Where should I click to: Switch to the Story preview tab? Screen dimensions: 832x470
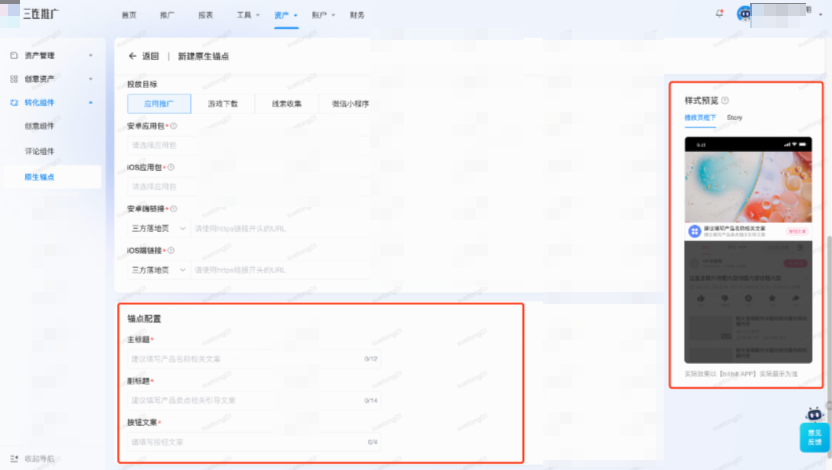pos(734,117)
